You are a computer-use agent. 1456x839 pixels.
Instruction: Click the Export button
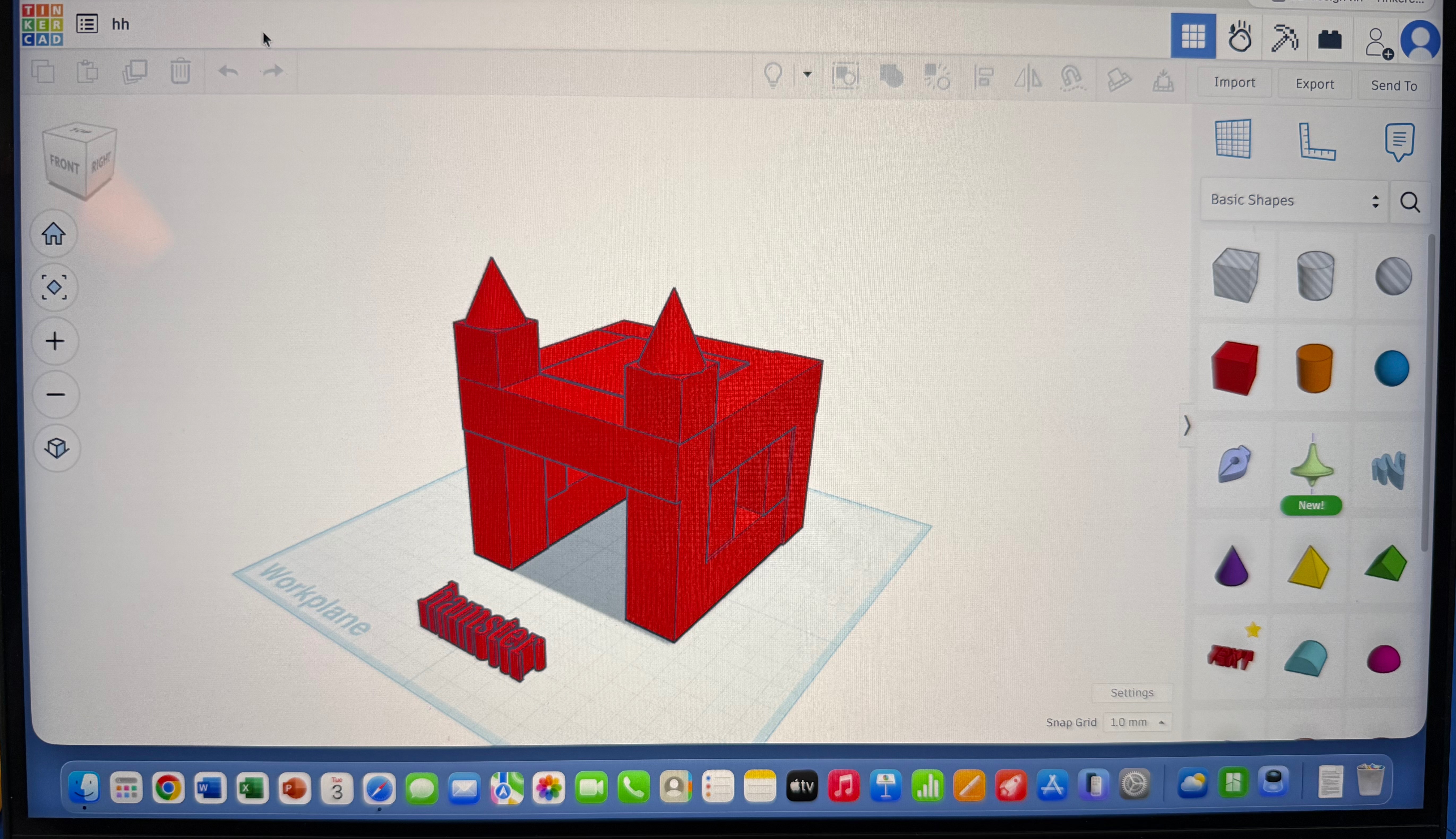[1314, 84]
